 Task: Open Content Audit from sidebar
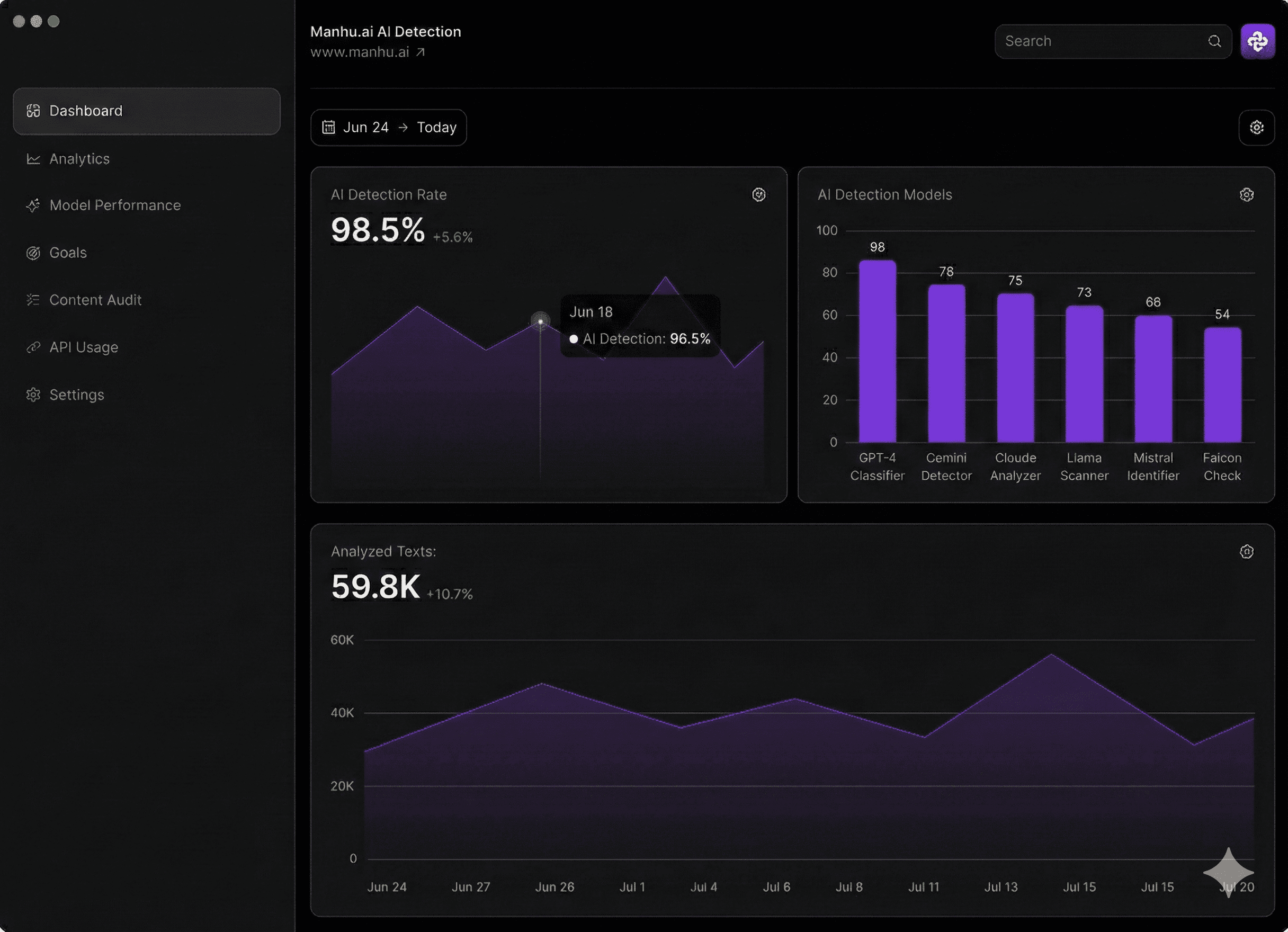pyautogui.click(x=95, y=300)
